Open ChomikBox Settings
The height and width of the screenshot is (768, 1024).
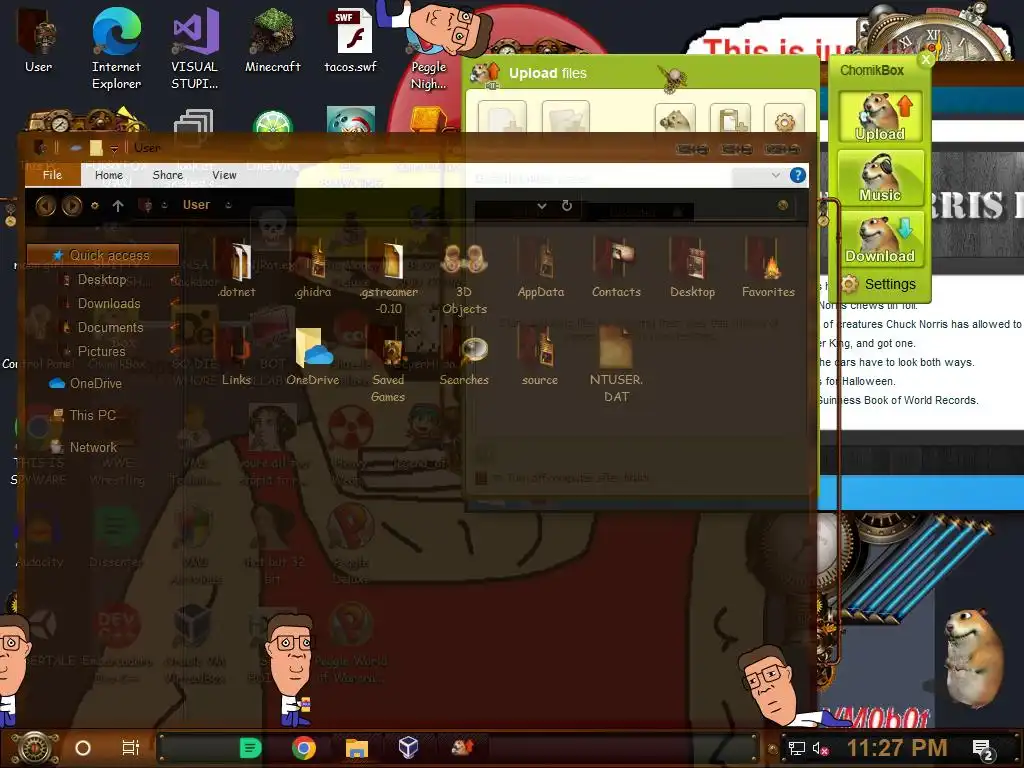click(879, 284)
